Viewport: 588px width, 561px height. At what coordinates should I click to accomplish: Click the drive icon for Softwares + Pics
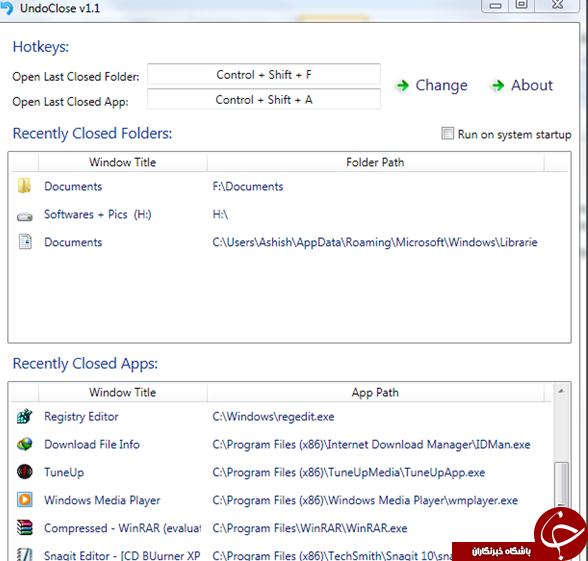pos(25,216)
